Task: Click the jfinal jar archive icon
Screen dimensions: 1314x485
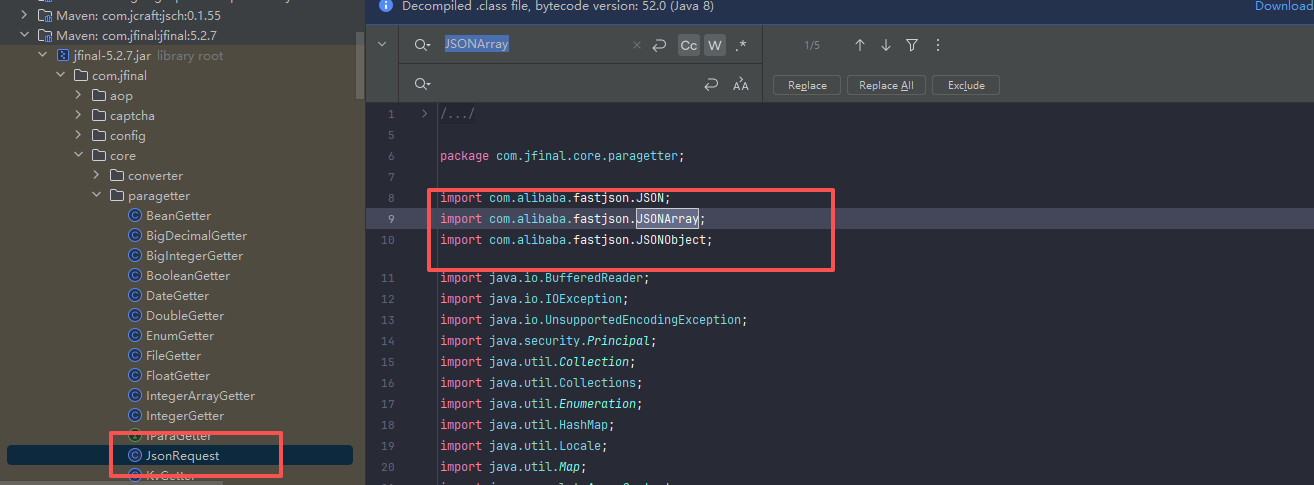Action: (63, 55)
